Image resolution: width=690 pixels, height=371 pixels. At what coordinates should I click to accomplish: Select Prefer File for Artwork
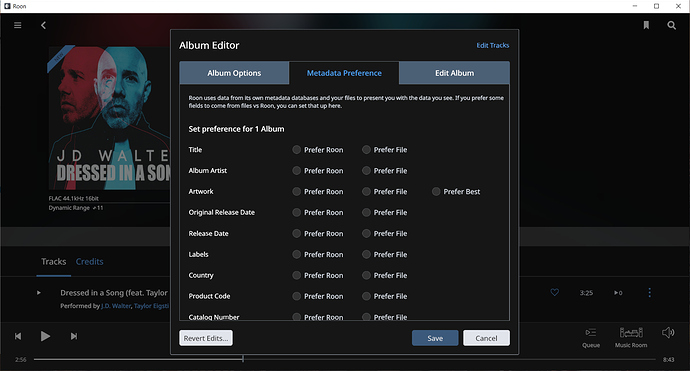(366, 191)
